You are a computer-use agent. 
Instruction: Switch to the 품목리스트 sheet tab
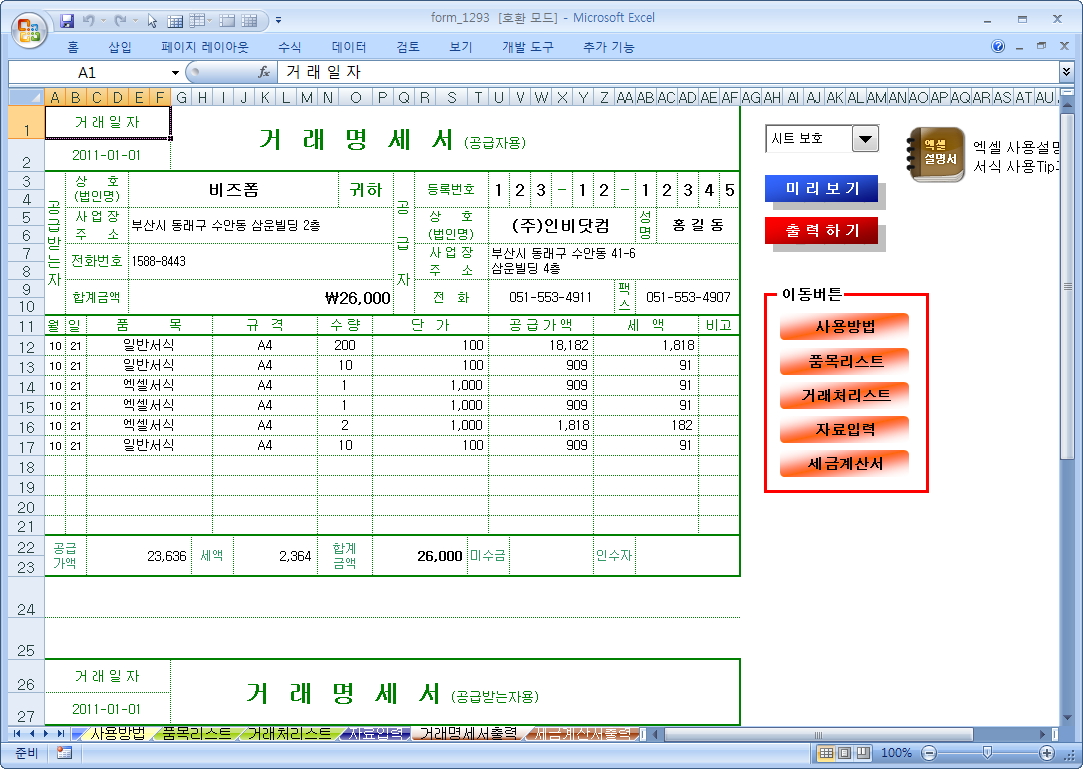pos(196,733)
